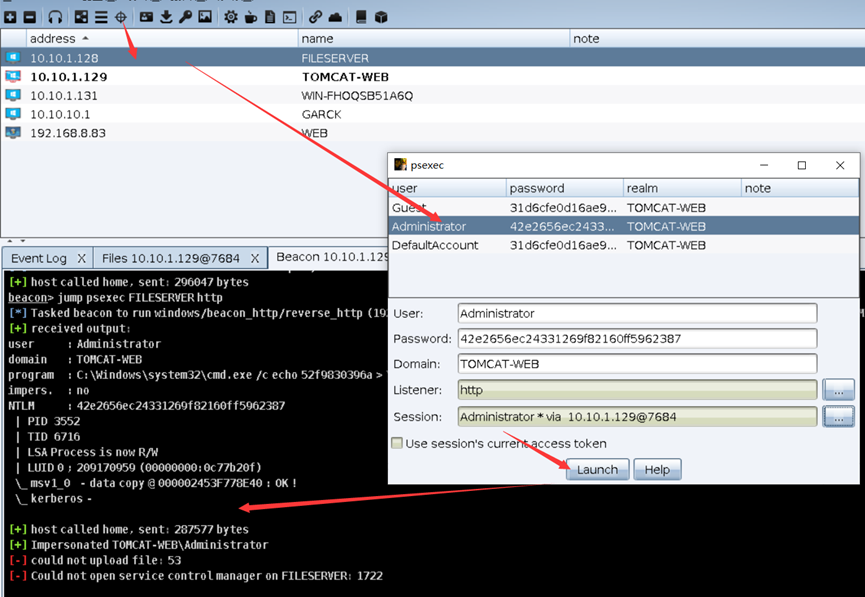Select TOMCAT-WEB target row
The image size is (865, 597).
[x=432, y=76]
